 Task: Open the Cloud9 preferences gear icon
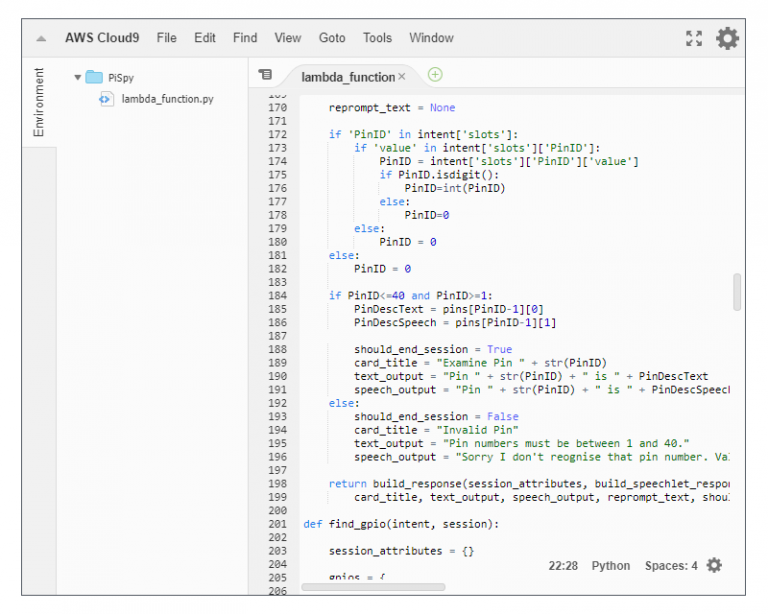pos(728,38)
